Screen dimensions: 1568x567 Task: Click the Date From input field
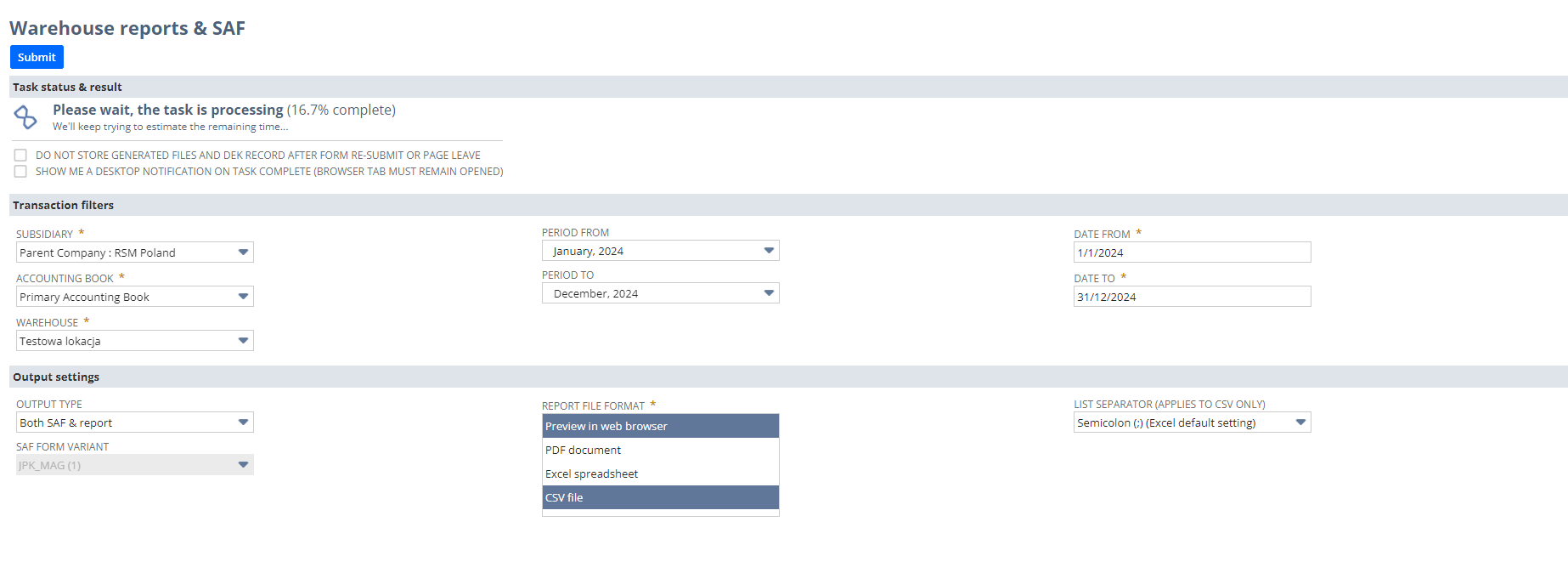[1191, 252]
